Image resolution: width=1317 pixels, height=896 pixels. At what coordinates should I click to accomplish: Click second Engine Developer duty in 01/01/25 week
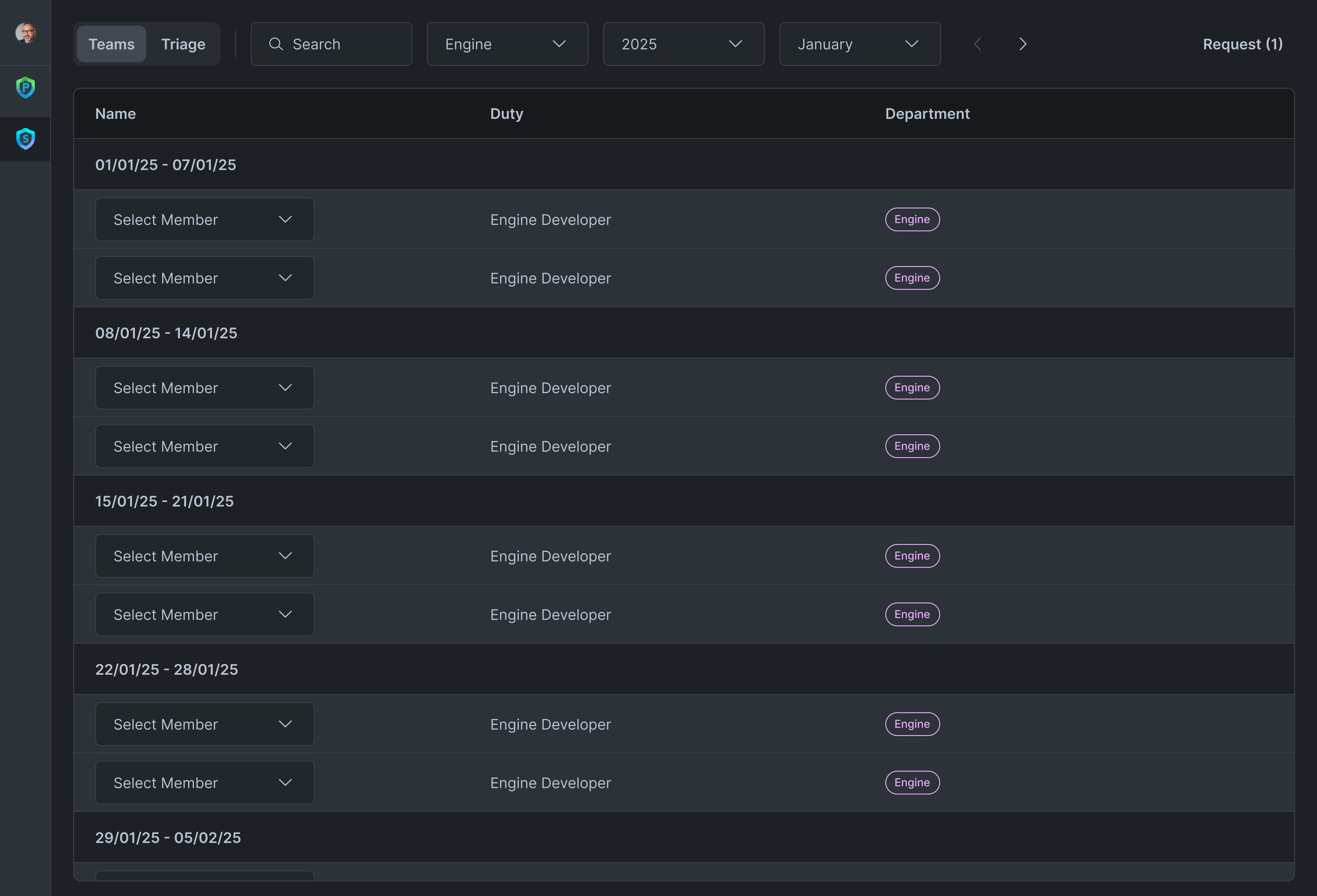click(550, 278)
